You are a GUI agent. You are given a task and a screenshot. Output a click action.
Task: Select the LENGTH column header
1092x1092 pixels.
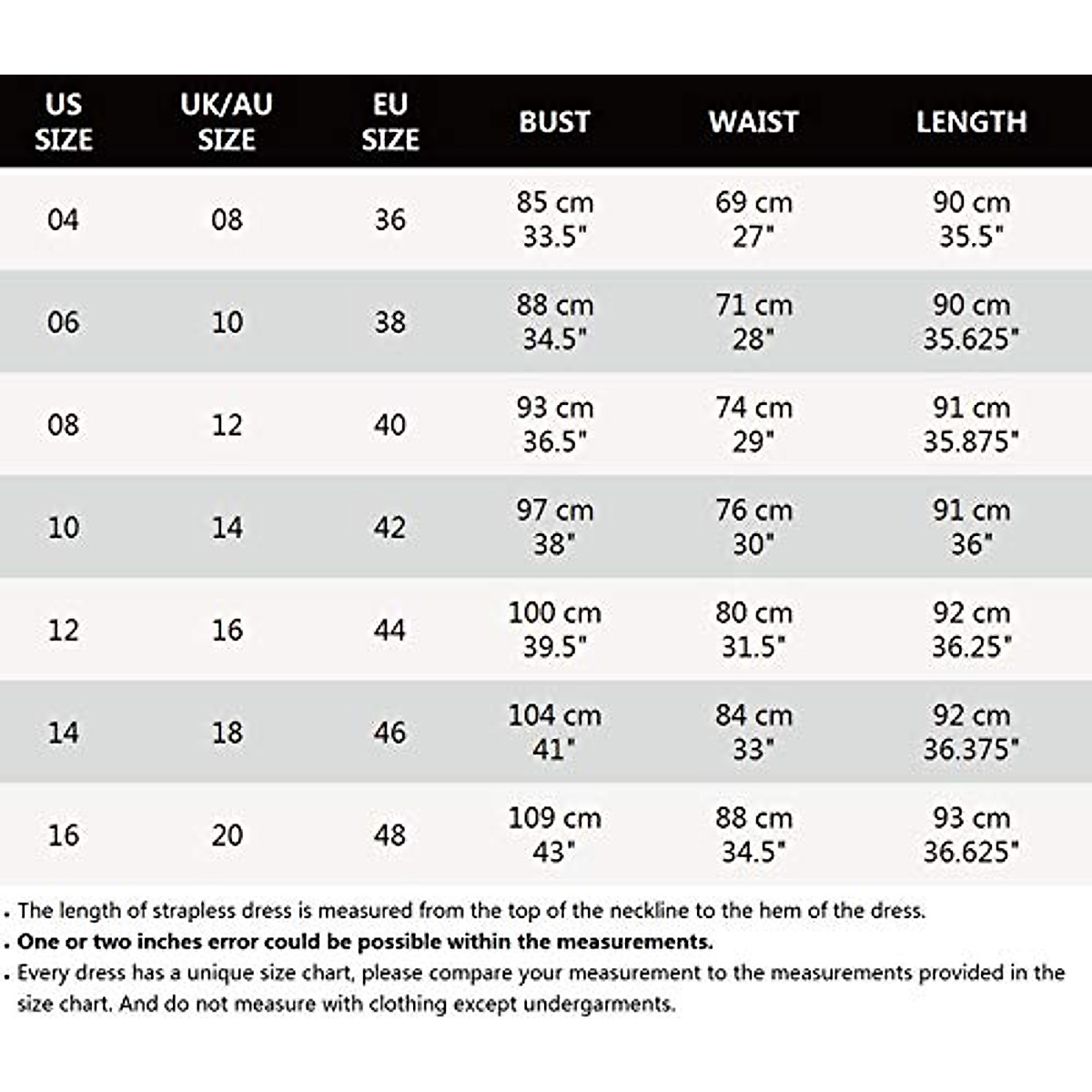tap(971, 122)
